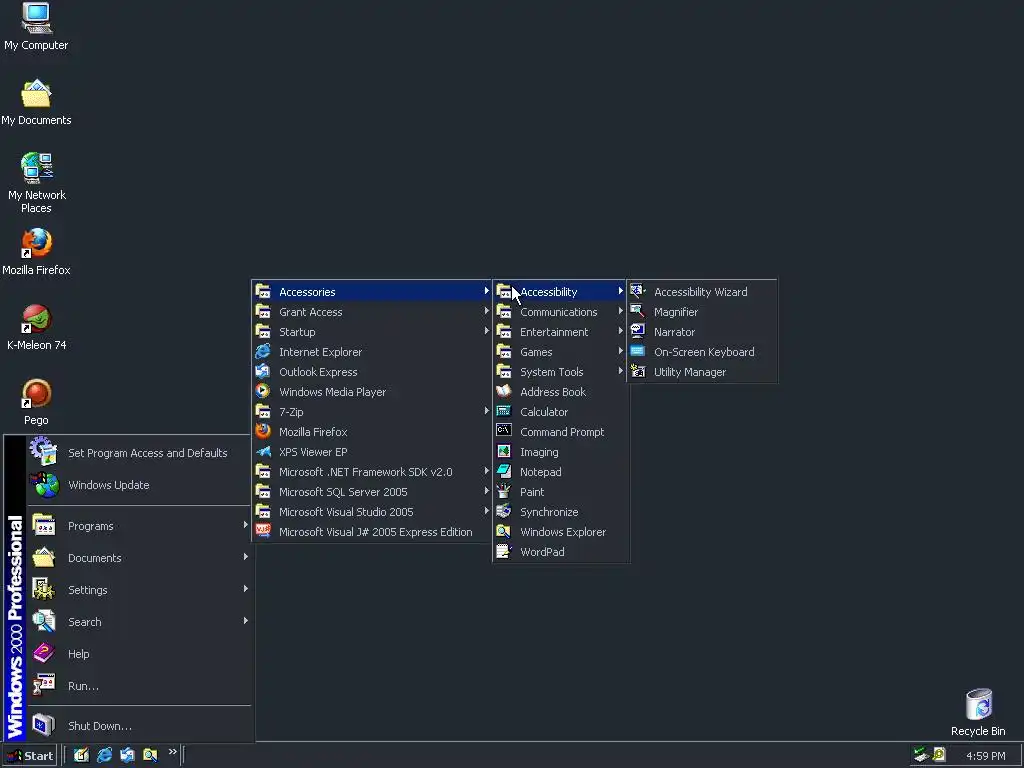The width and height of the screenshot is (1024, 768).
Task: Show more Quick Launch items chevron
Action: (172, 752)
